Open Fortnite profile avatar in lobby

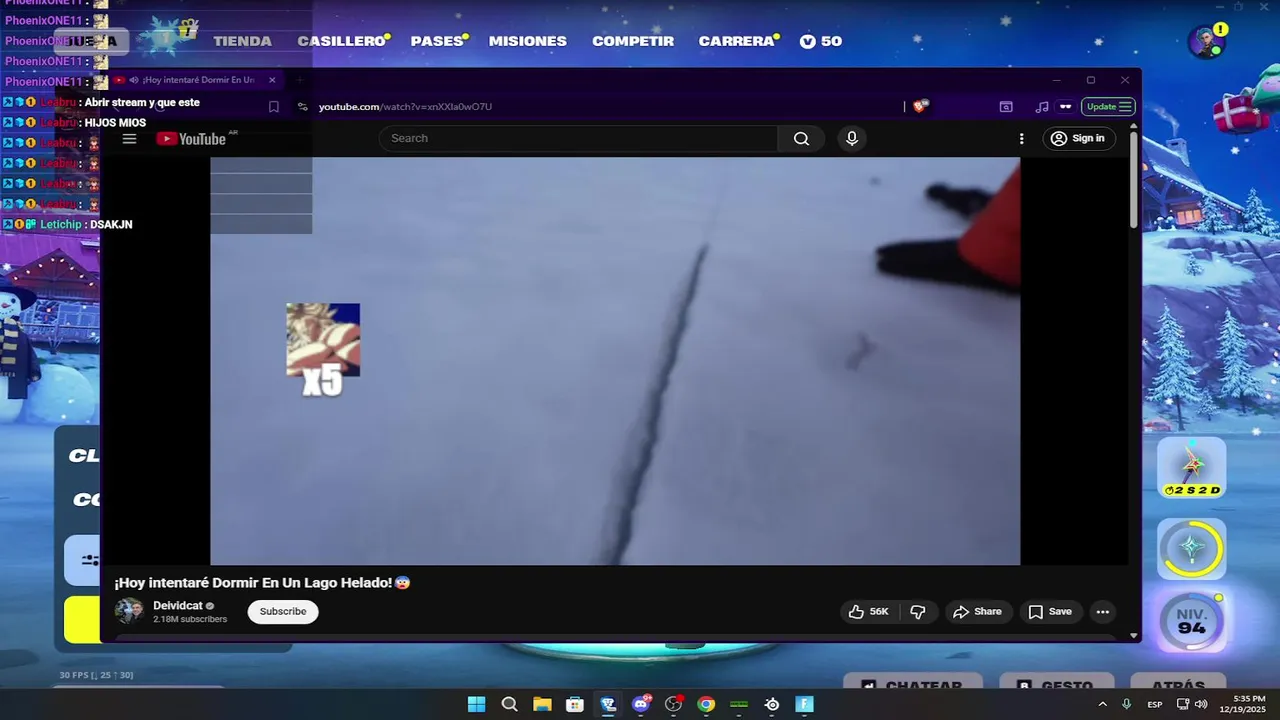click(1207, 41)
